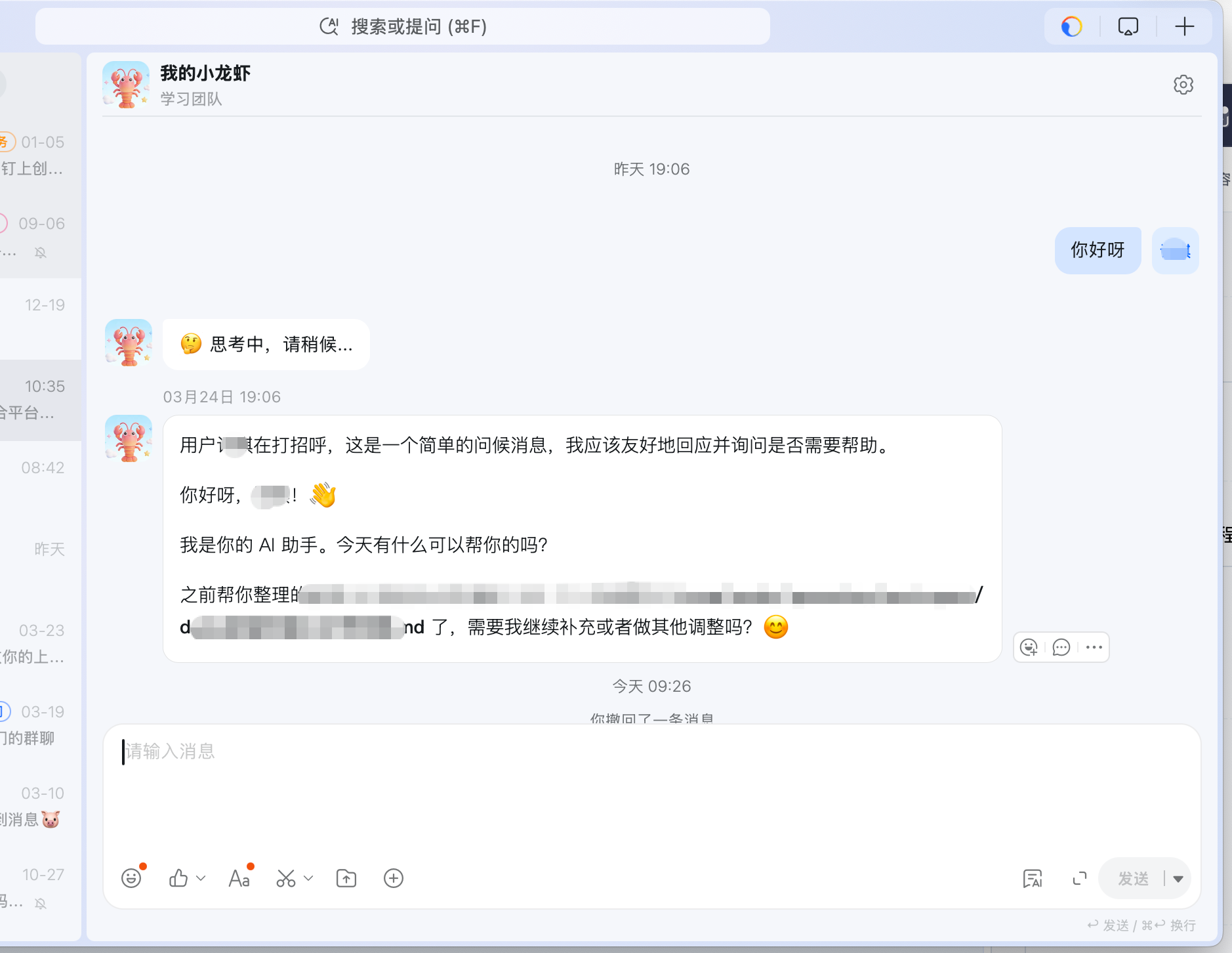1232x953 pixels.
Task: Open chat settings gear icon
Action: (1183, 85)
